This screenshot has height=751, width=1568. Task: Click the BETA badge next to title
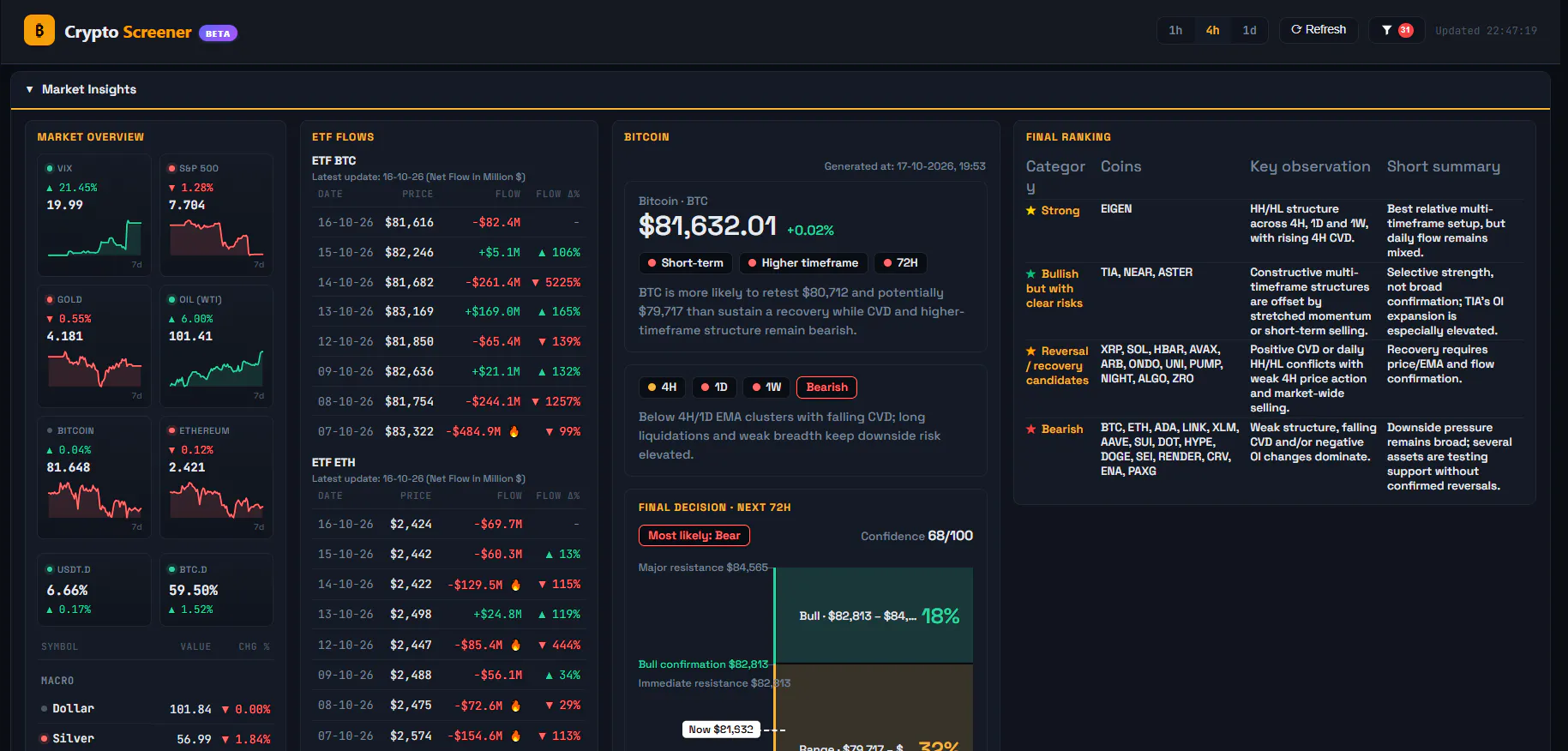(218, 33)
